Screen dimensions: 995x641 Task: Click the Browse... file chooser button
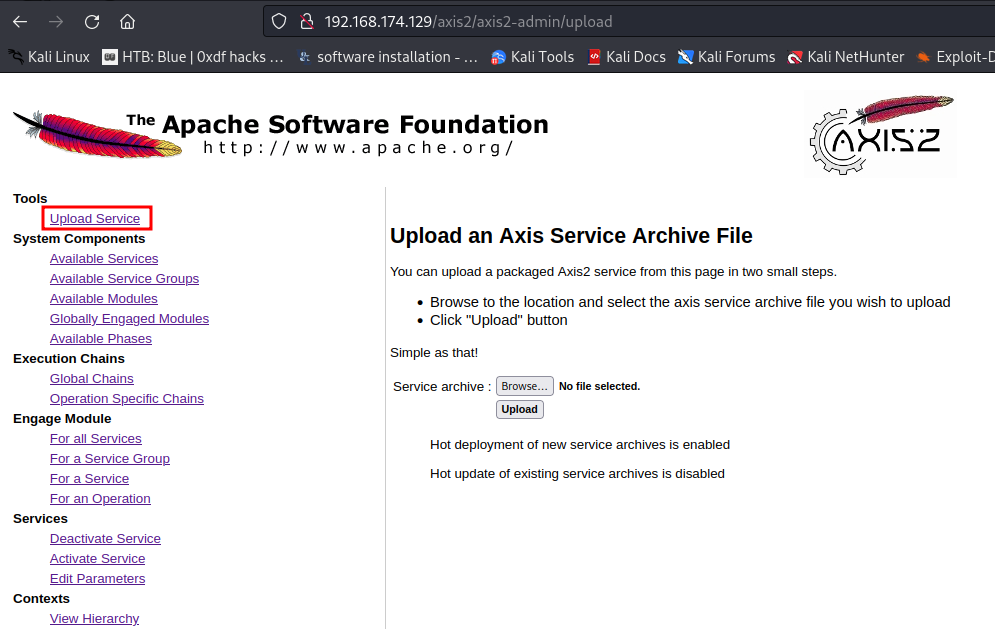(525, 386)
